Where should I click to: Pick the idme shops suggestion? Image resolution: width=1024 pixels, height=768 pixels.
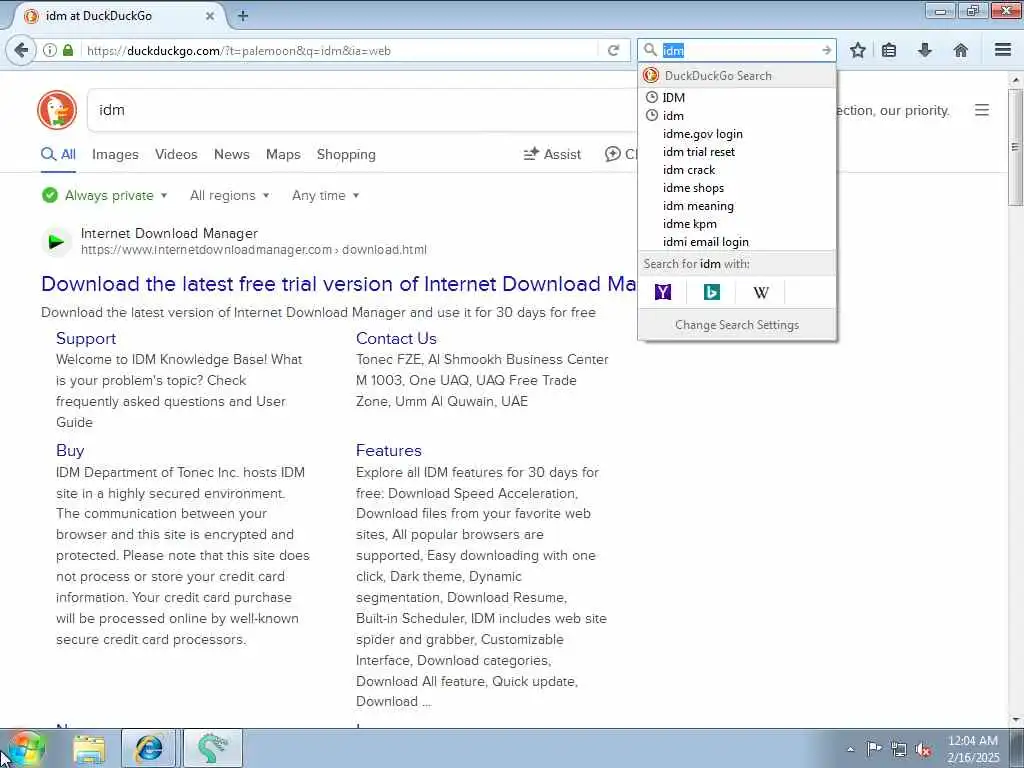click(737, 188)
